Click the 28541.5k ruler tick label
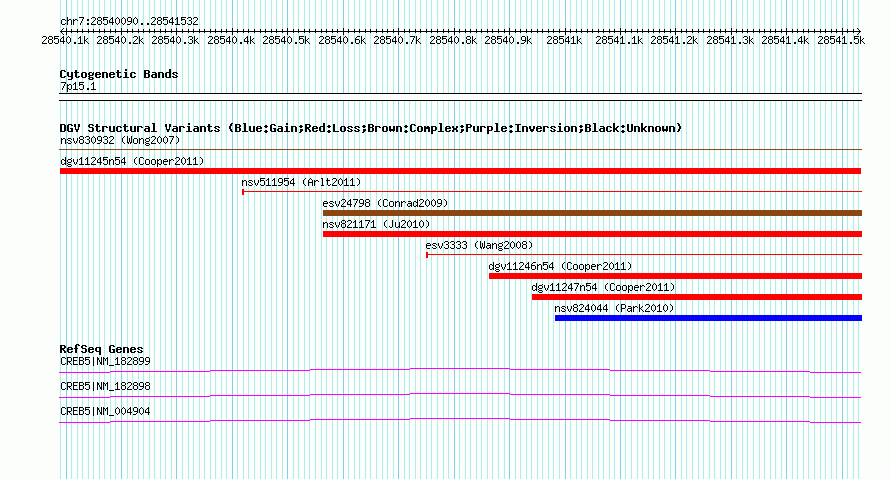The height and width of the screenshot is (479, 890). tap(841, 40)
